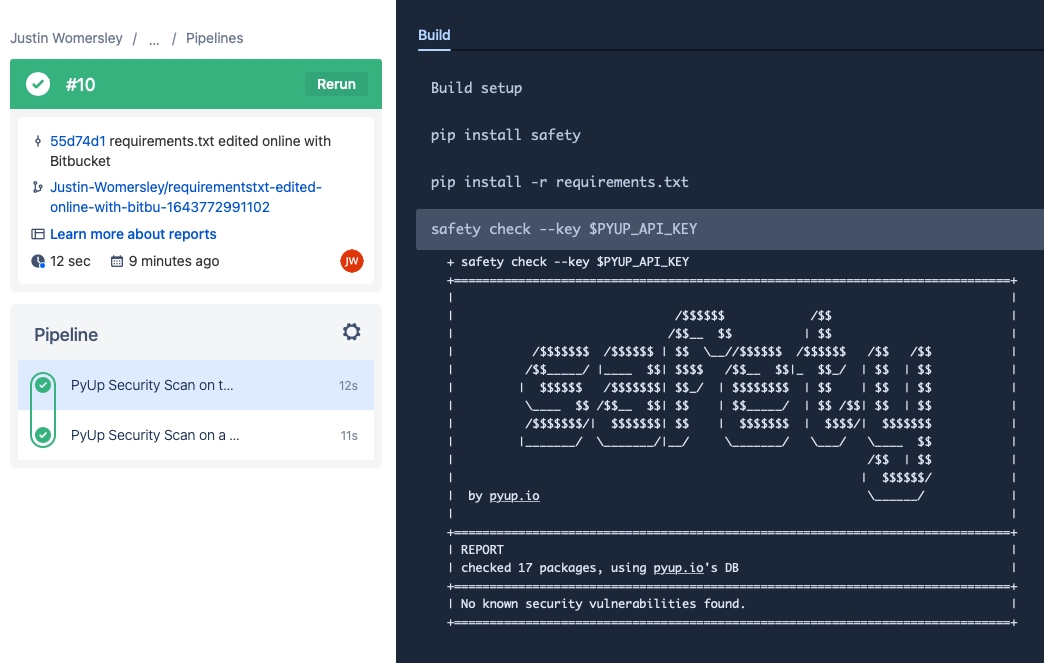The width and height of the screenshot is (1044, 663).
Task: Expand the pip install safety step
Action: [x=506, y=135]
